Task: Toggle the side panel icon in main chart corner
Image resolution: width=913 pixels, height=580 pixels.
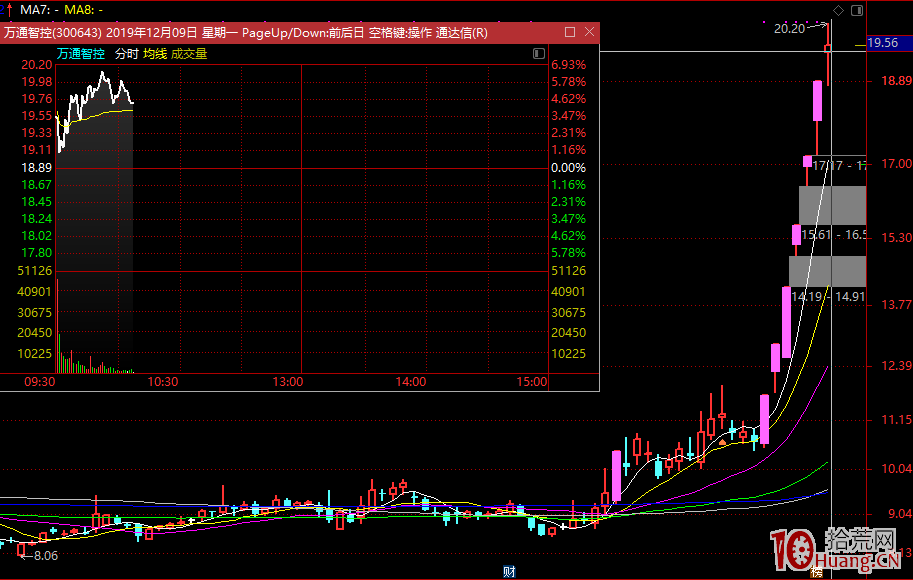Action: pos(855,10)
